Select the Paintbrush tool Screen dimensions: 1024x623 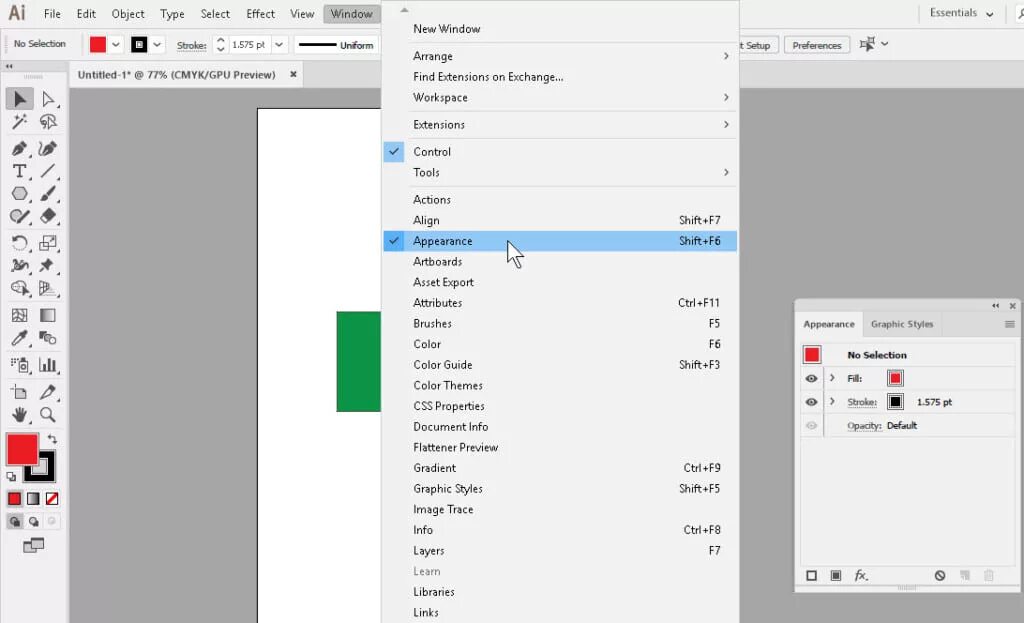(x=48, y=194)
